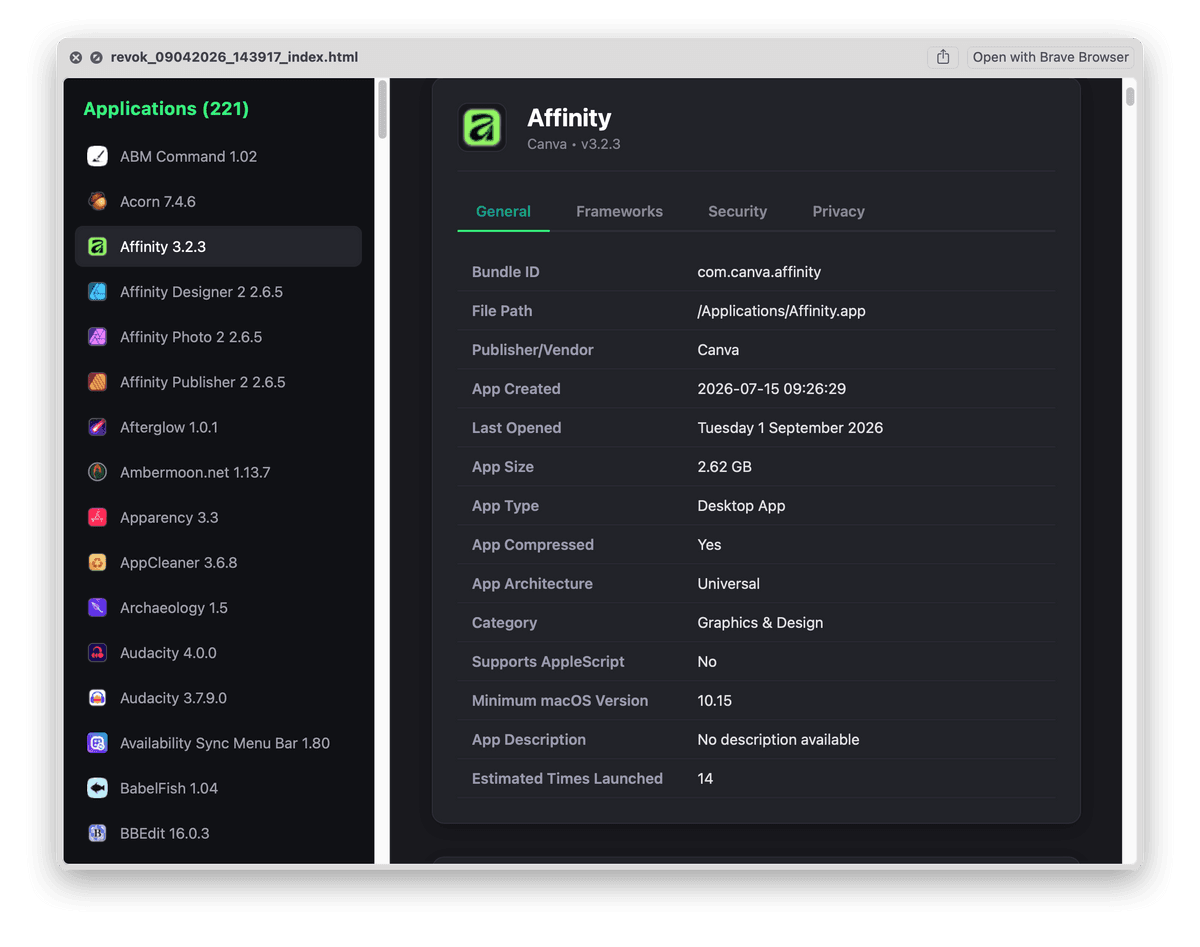Click the Desktop App type value

pyautogui.click(x=741, y=506)
